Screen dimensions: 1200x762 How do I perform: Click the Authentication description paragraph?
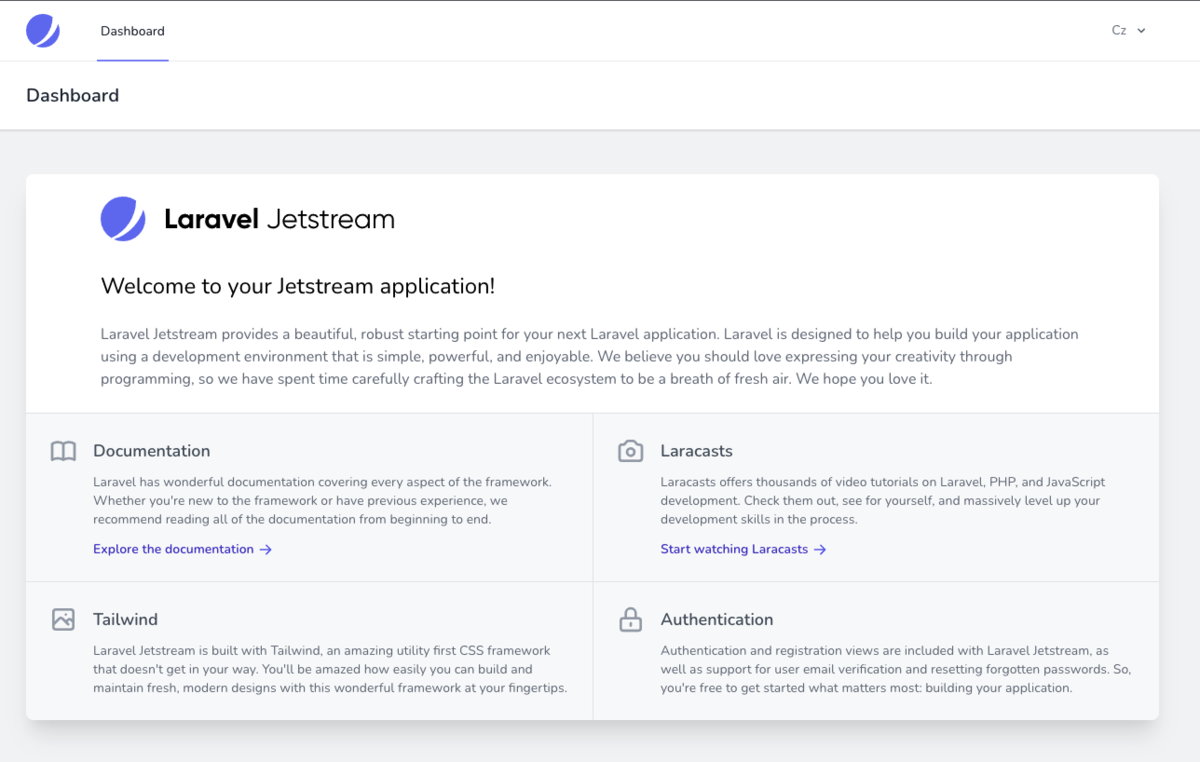click(x=896, y=669)
